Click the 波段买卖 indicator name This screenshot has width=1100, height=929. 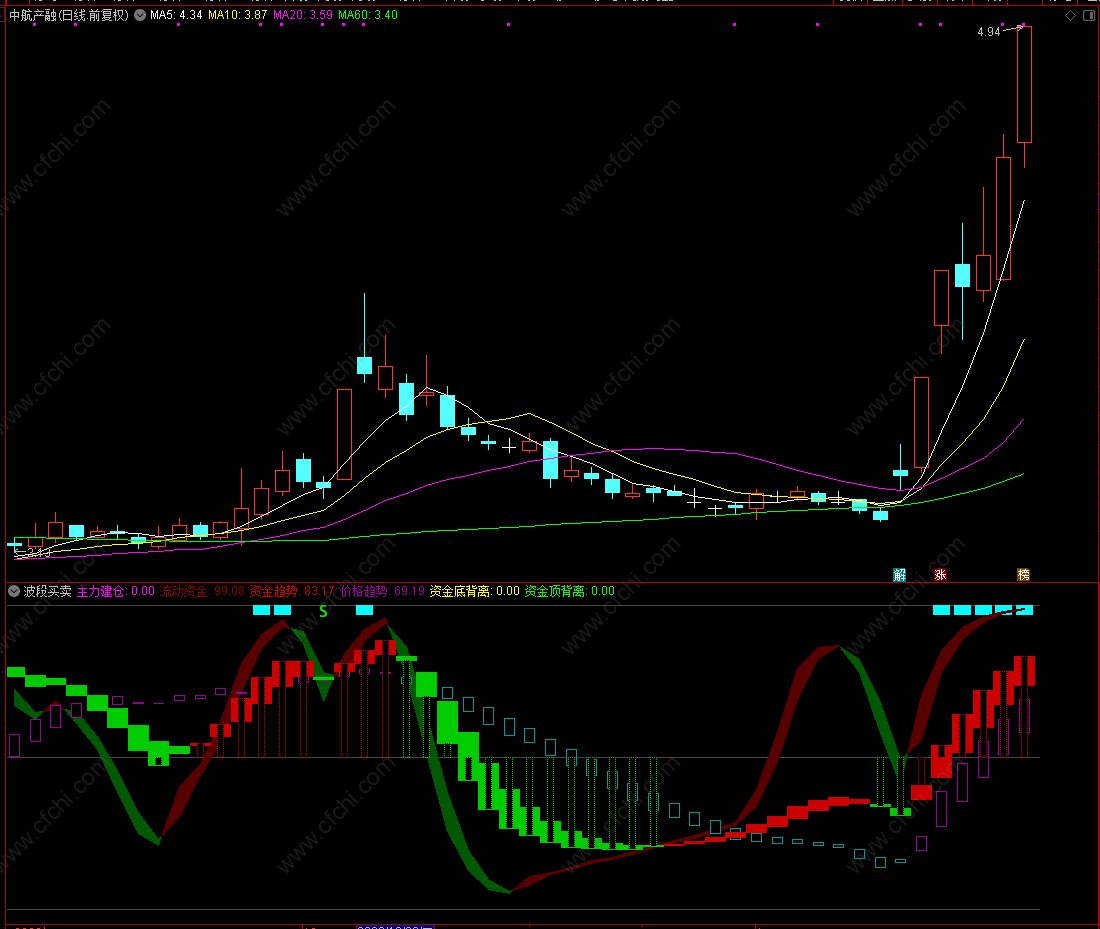click(48, 592)
